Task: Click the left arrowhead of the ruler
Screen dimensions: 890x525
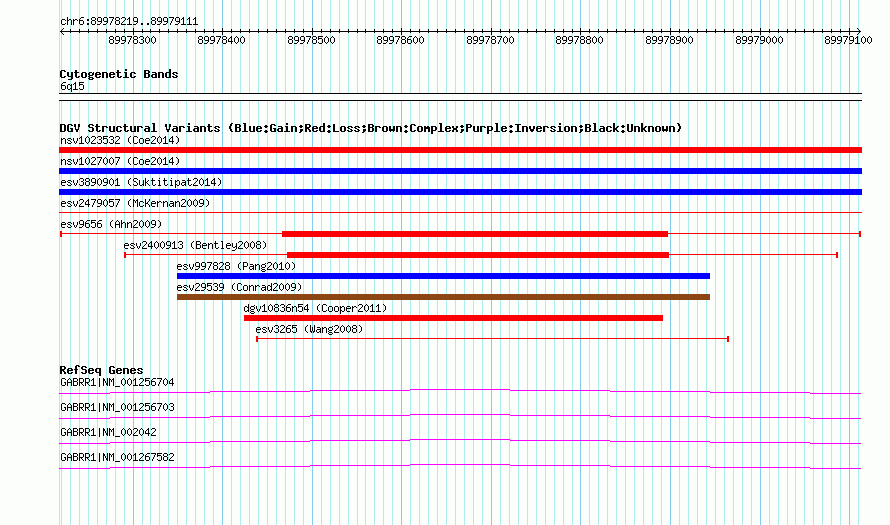Action: (x=62, y=31)
